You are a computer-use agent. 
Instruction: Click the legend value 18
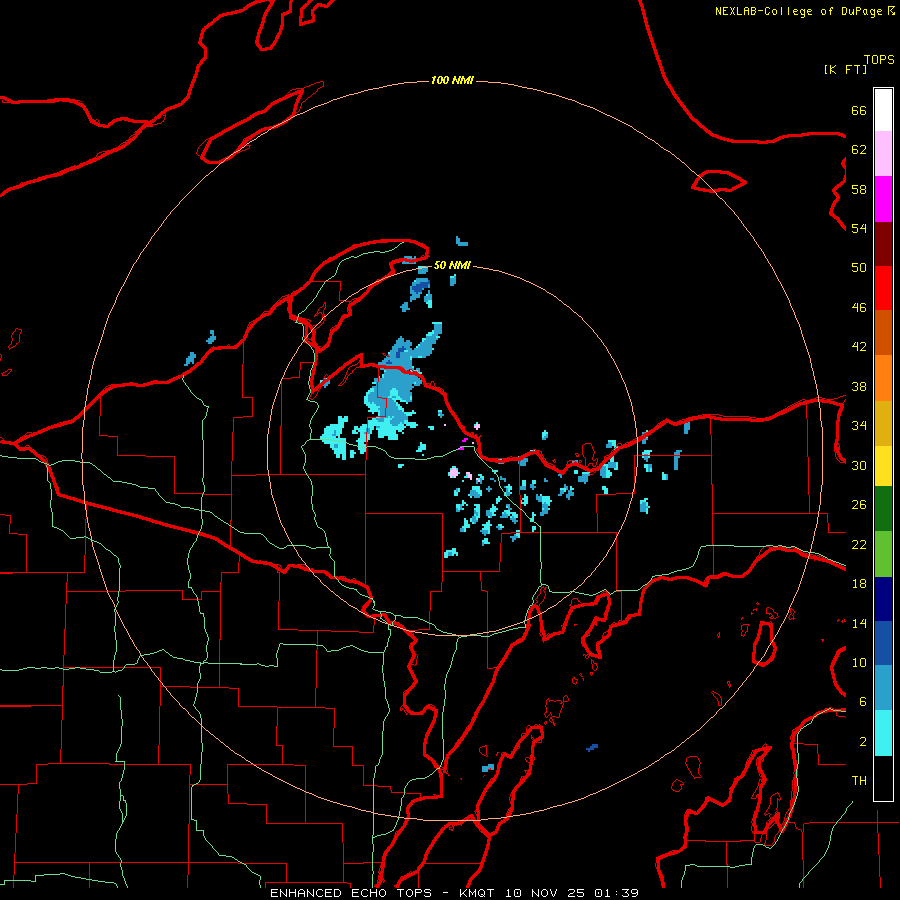859,584
